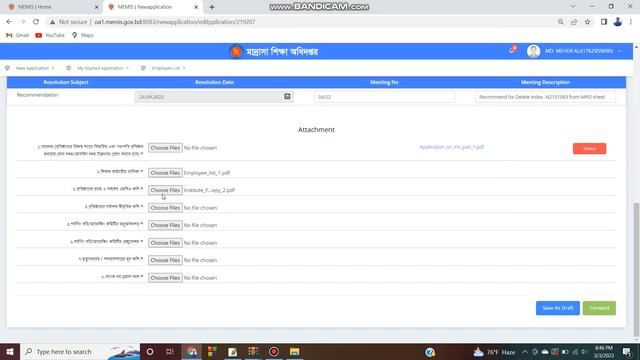
Task: Expand the My Applied Application menu
Action: [x=103, y=68]
